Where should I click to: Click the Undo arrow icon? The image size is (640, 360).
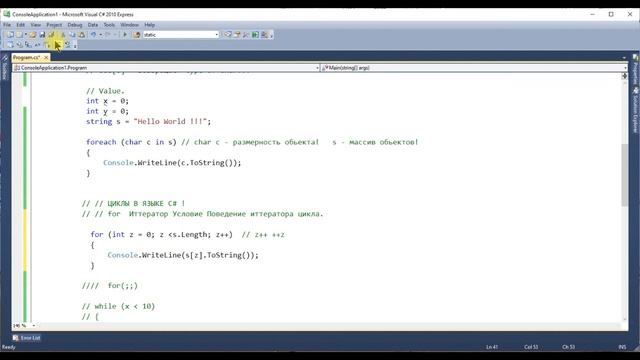93,35
